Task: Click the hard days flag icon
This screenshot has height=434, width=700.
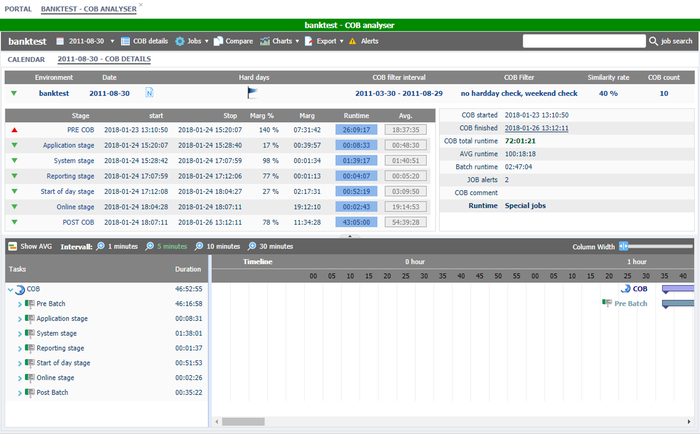Action: 252,93
